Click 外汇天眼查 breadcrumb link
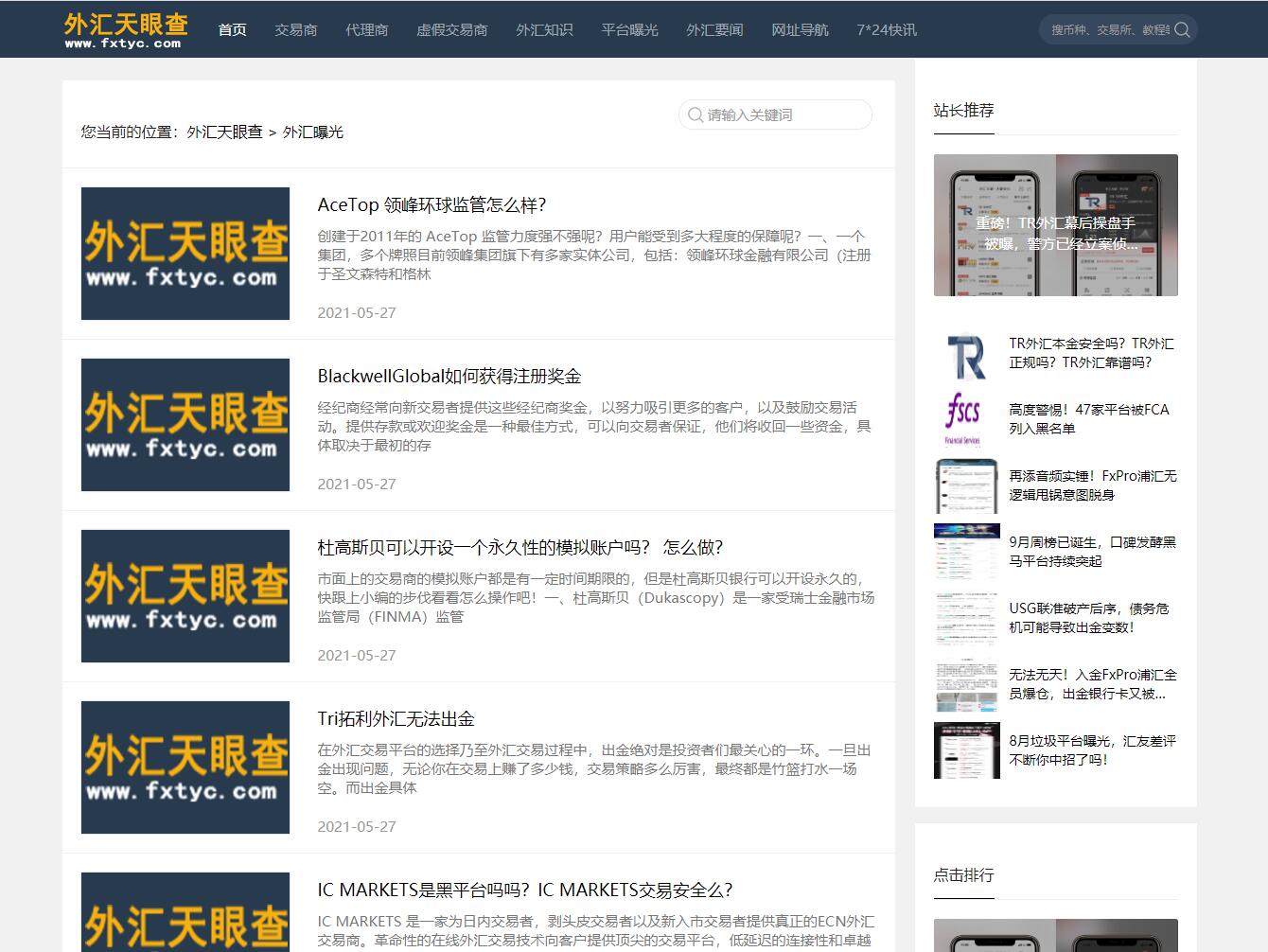1268x952 pixels. coord(224,132)
